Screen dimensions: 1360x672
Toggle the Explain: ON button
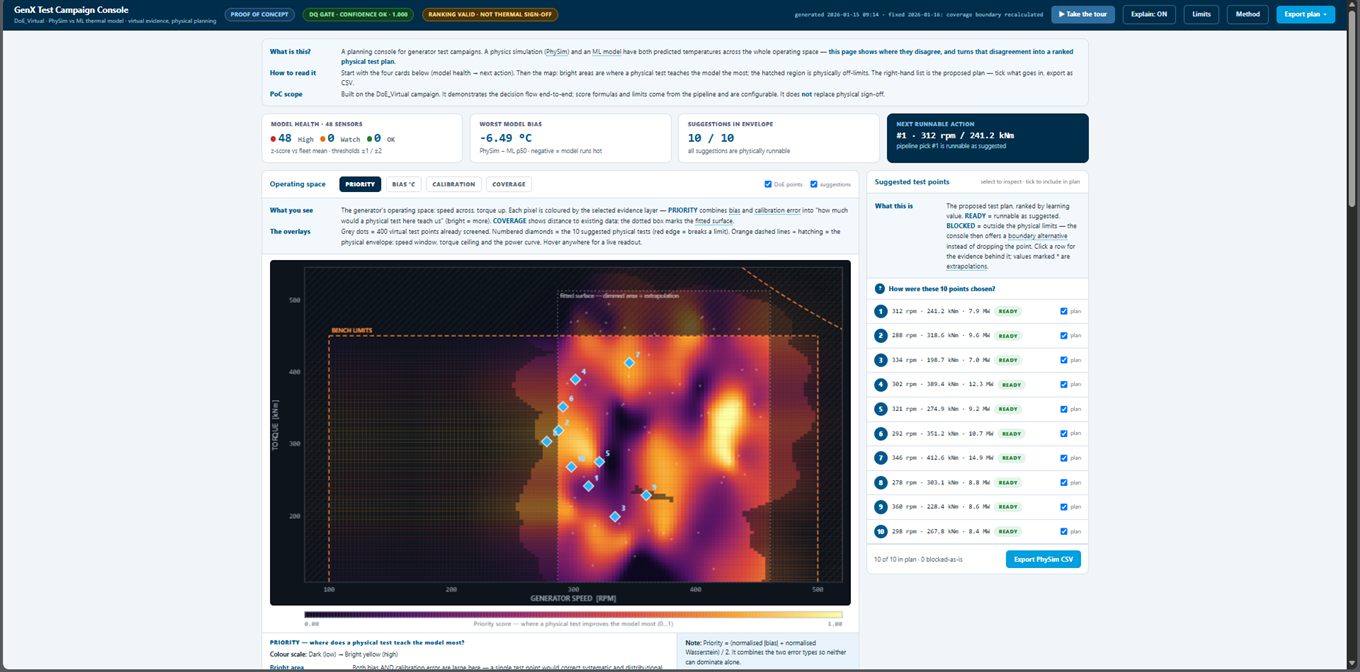1149,14
